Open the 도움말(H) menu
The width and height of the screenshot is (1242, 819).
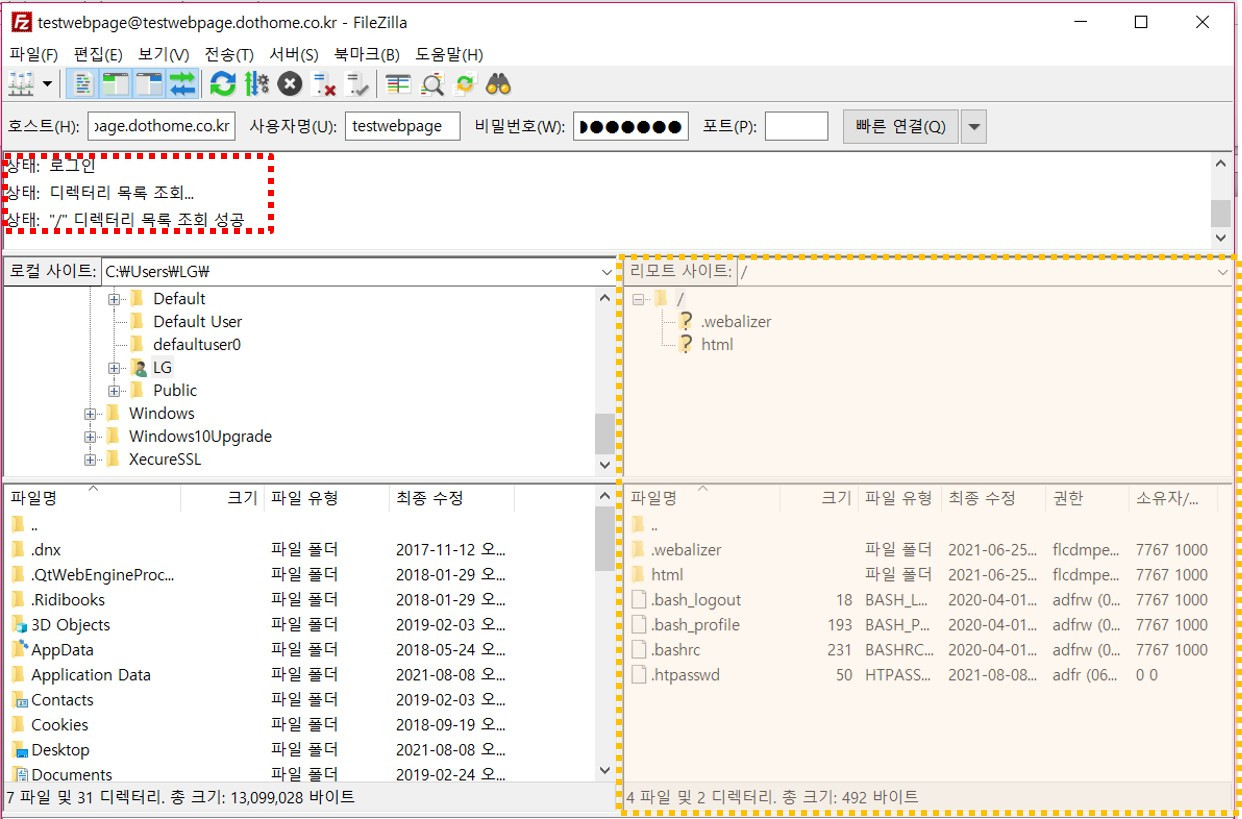point(449,54)
